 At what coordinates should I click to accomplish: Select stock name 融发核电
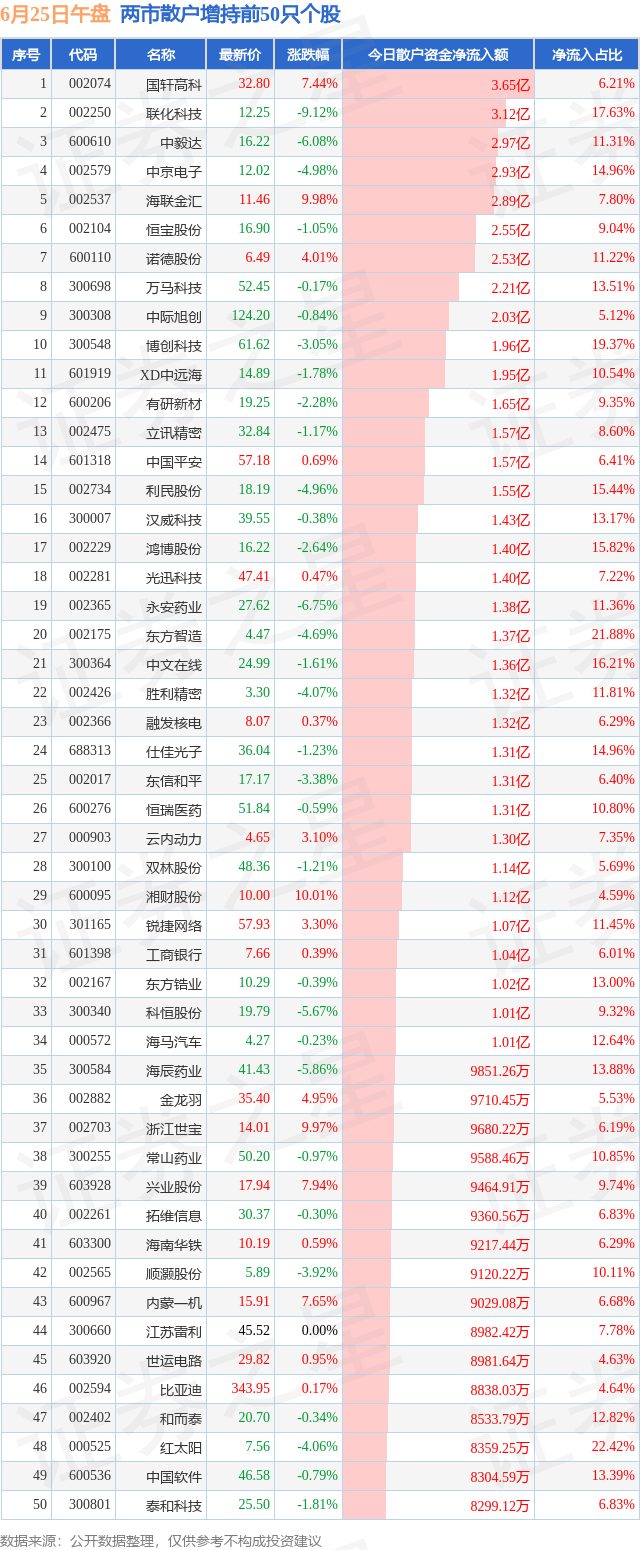click(x=174, y=723)
